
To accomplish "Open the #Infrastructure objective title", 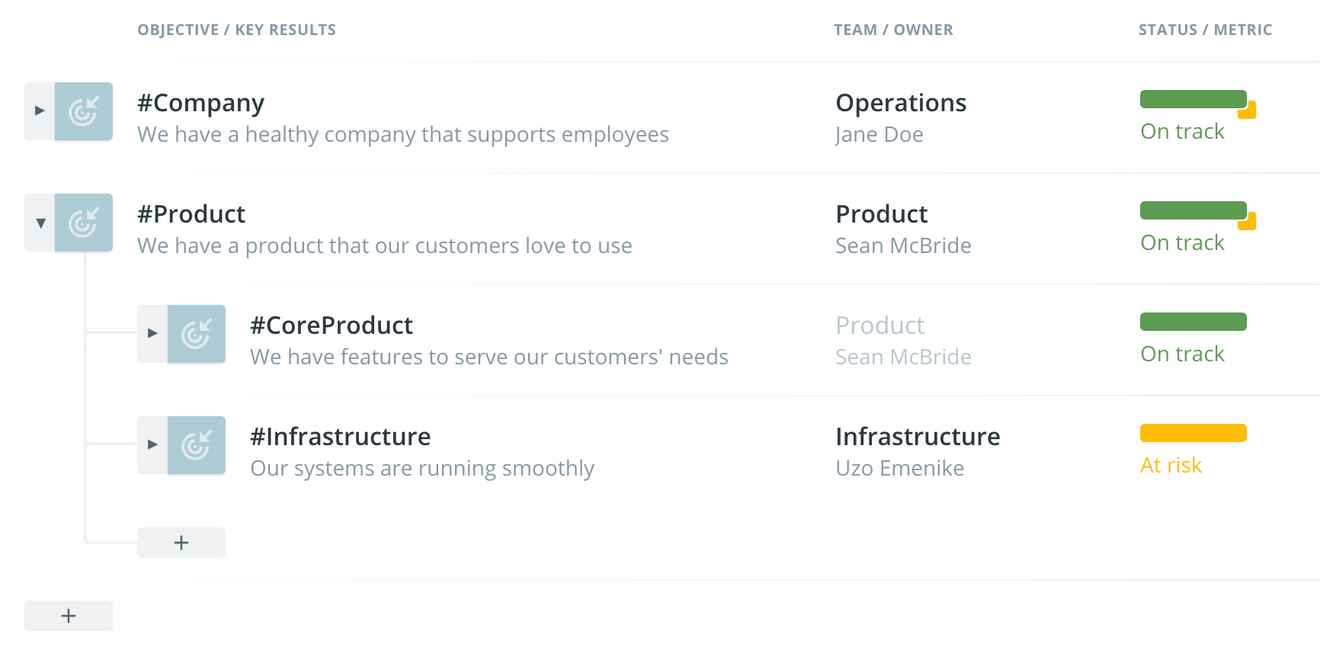I will (x=340, y=436).
